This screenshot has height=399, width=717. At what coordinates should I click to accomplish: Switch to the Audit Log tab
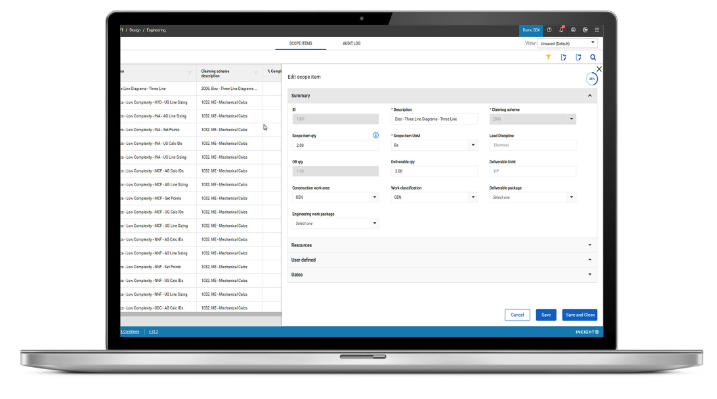[x=351, y=43]
